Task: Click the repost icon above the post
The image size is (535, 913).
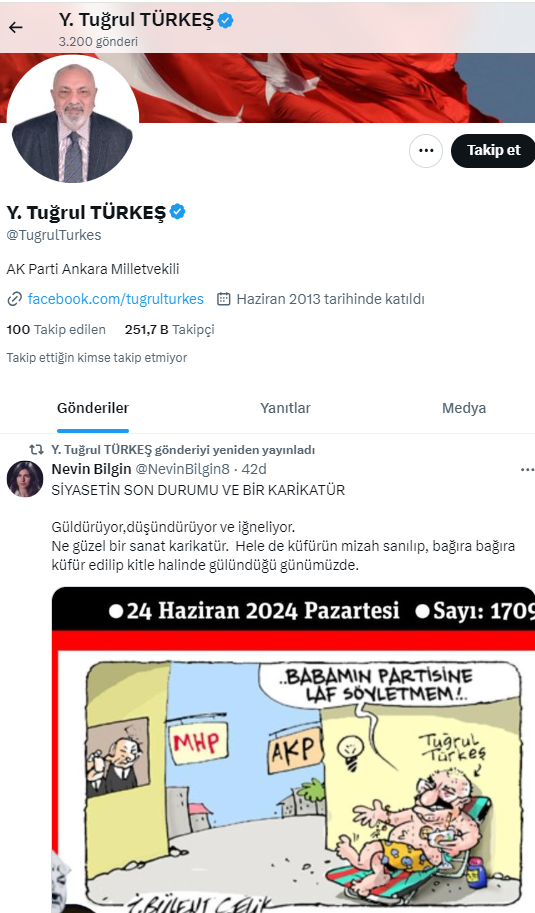Action: [37, 450]
